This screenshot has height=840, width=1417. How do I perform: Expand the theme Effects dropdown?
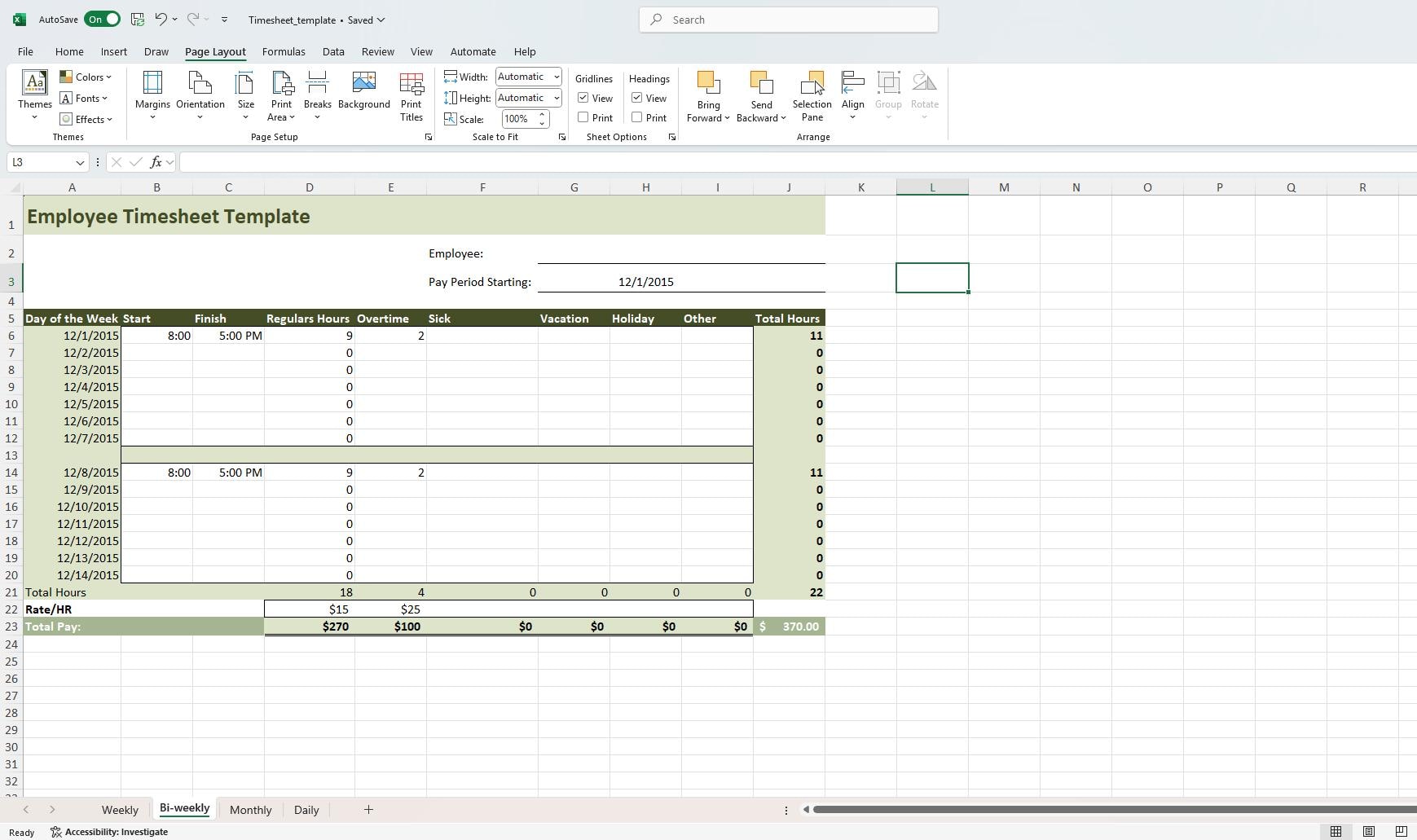(x=86, y=120)
